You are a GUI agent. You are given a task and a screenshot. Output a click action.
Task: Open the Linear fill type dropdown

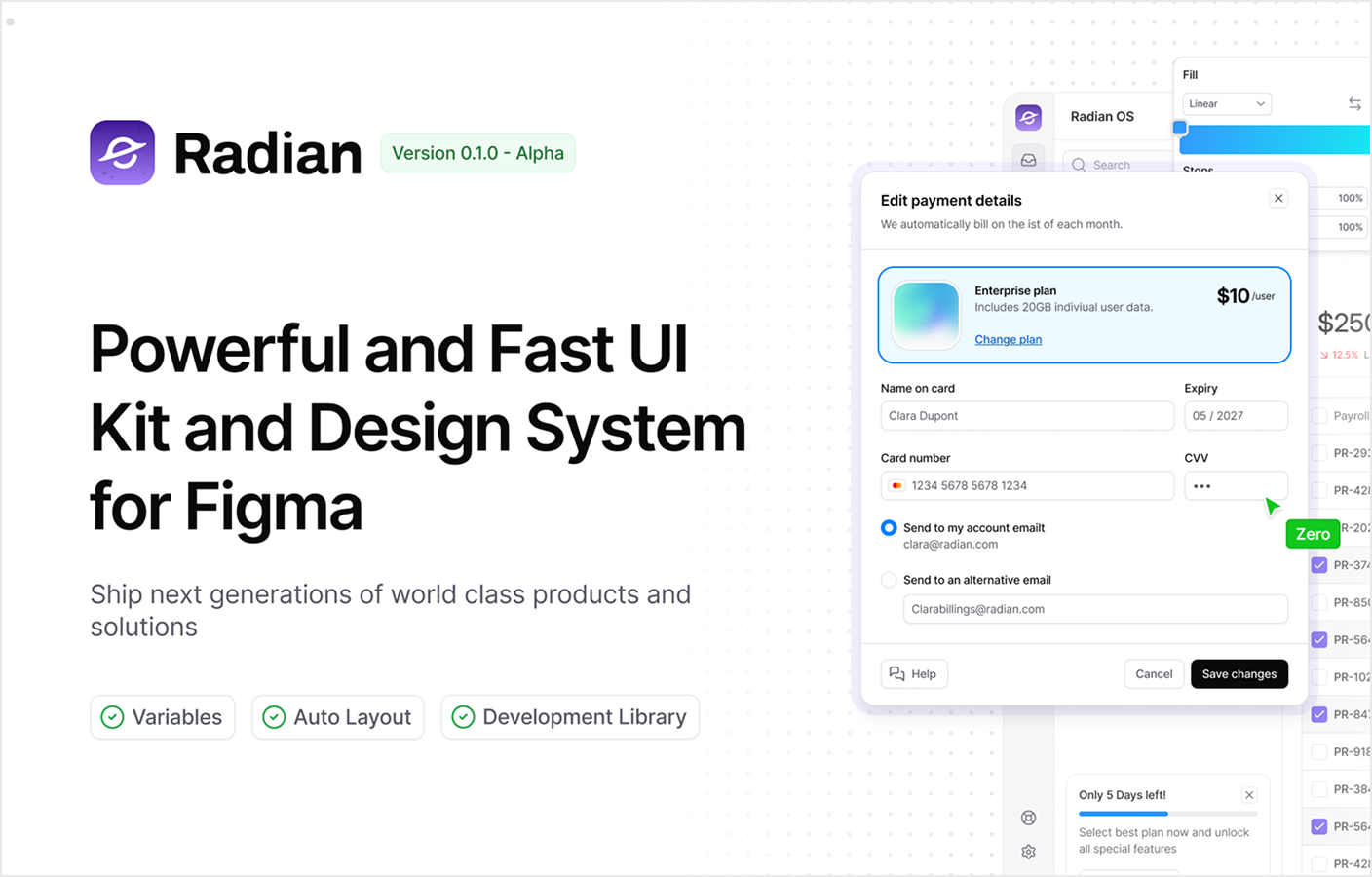pyautogui.click(x=1227, y=104)
